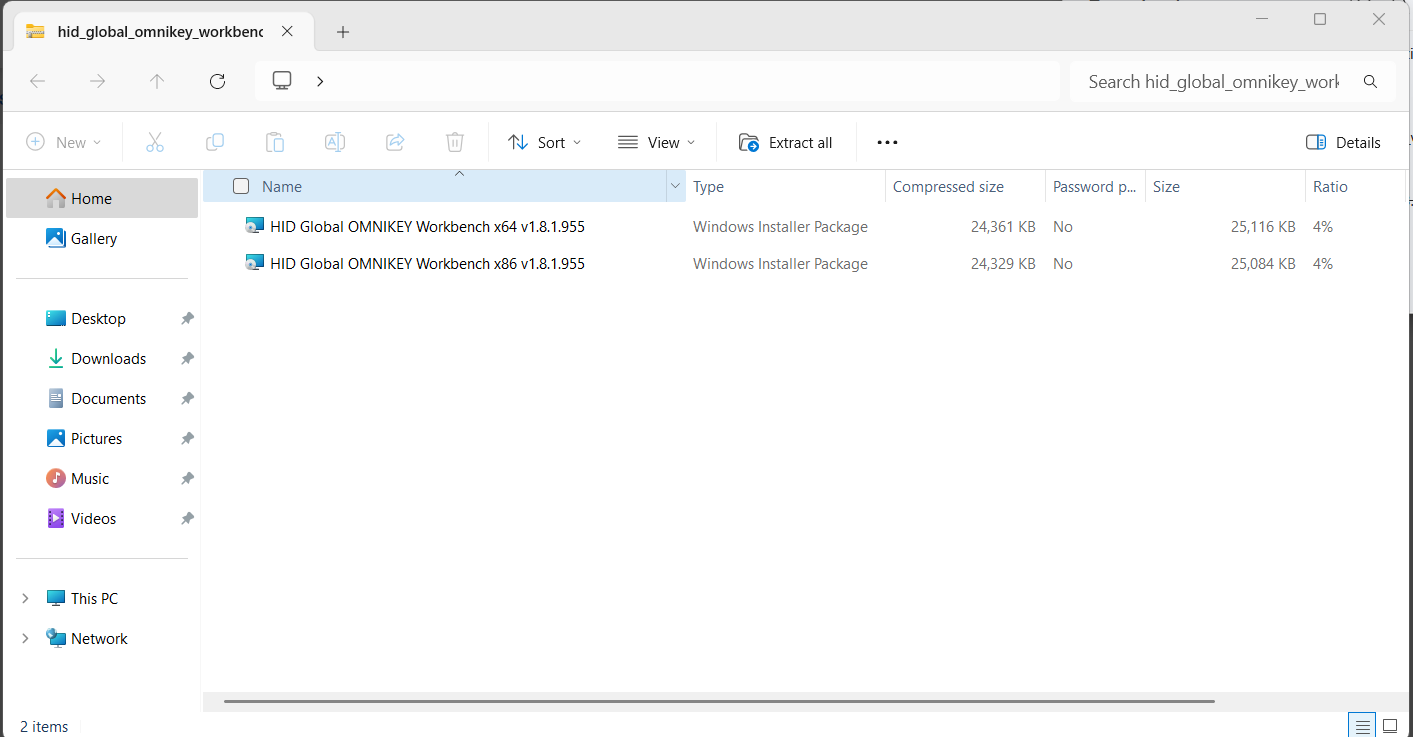Unpin Pictures from quick access
This screenshot has height=737, width=1413.
[187, 439]
